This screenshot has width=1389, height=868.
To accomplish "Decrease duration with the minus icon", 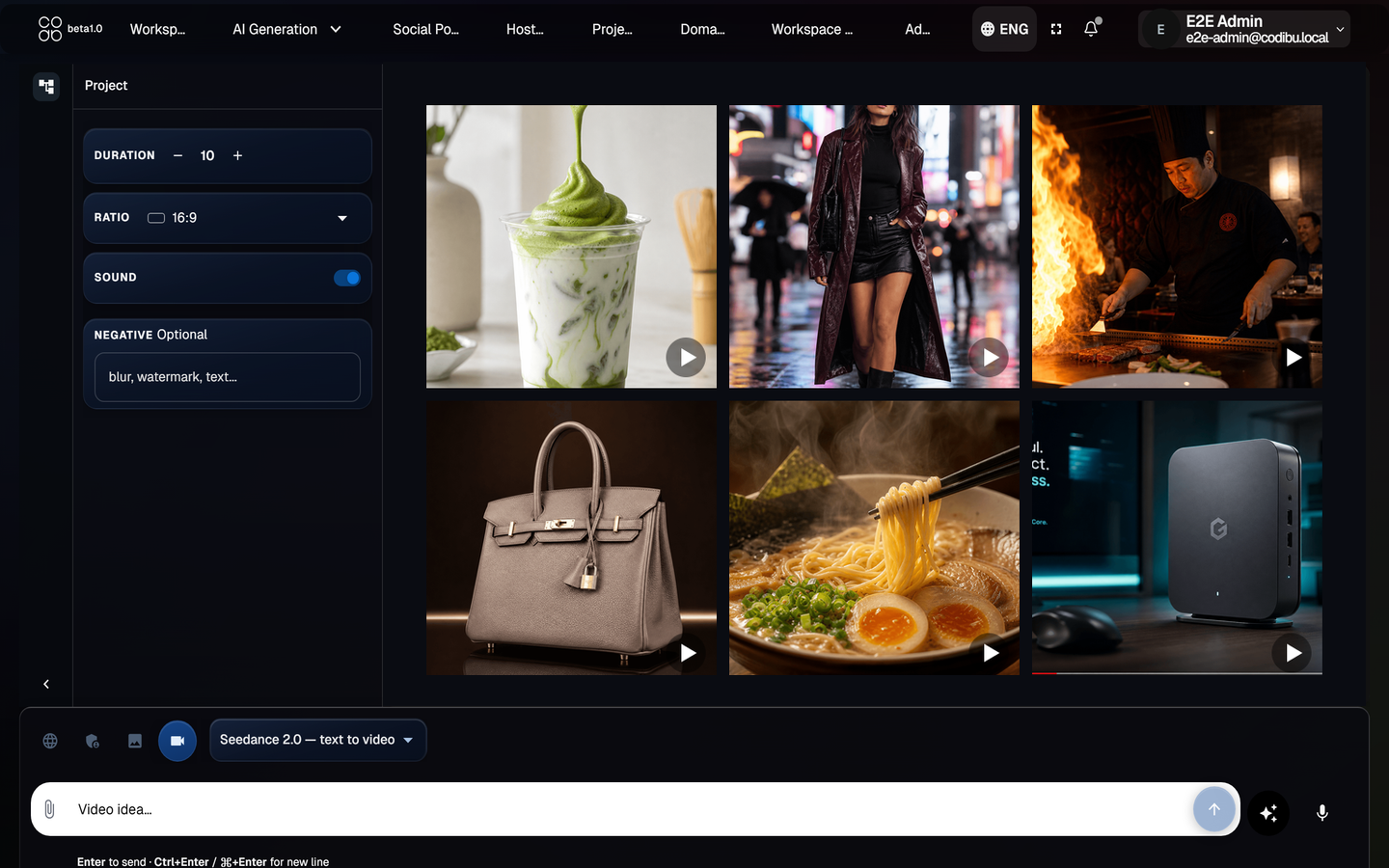I will coord(177,155).
